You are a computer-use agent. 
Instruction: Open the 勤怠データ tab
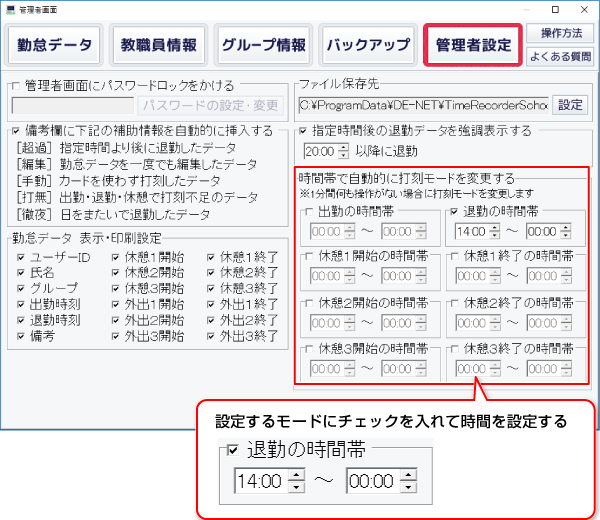pyautogui.click(x=54, y=45)
